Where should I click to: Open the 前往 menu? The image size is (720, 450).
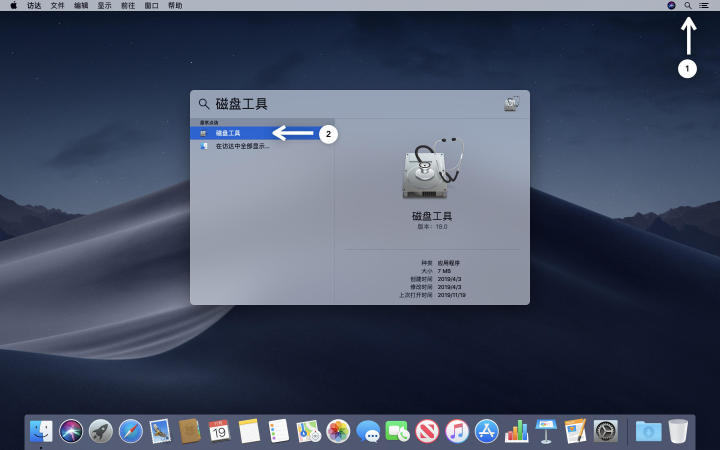pos(128,6)
